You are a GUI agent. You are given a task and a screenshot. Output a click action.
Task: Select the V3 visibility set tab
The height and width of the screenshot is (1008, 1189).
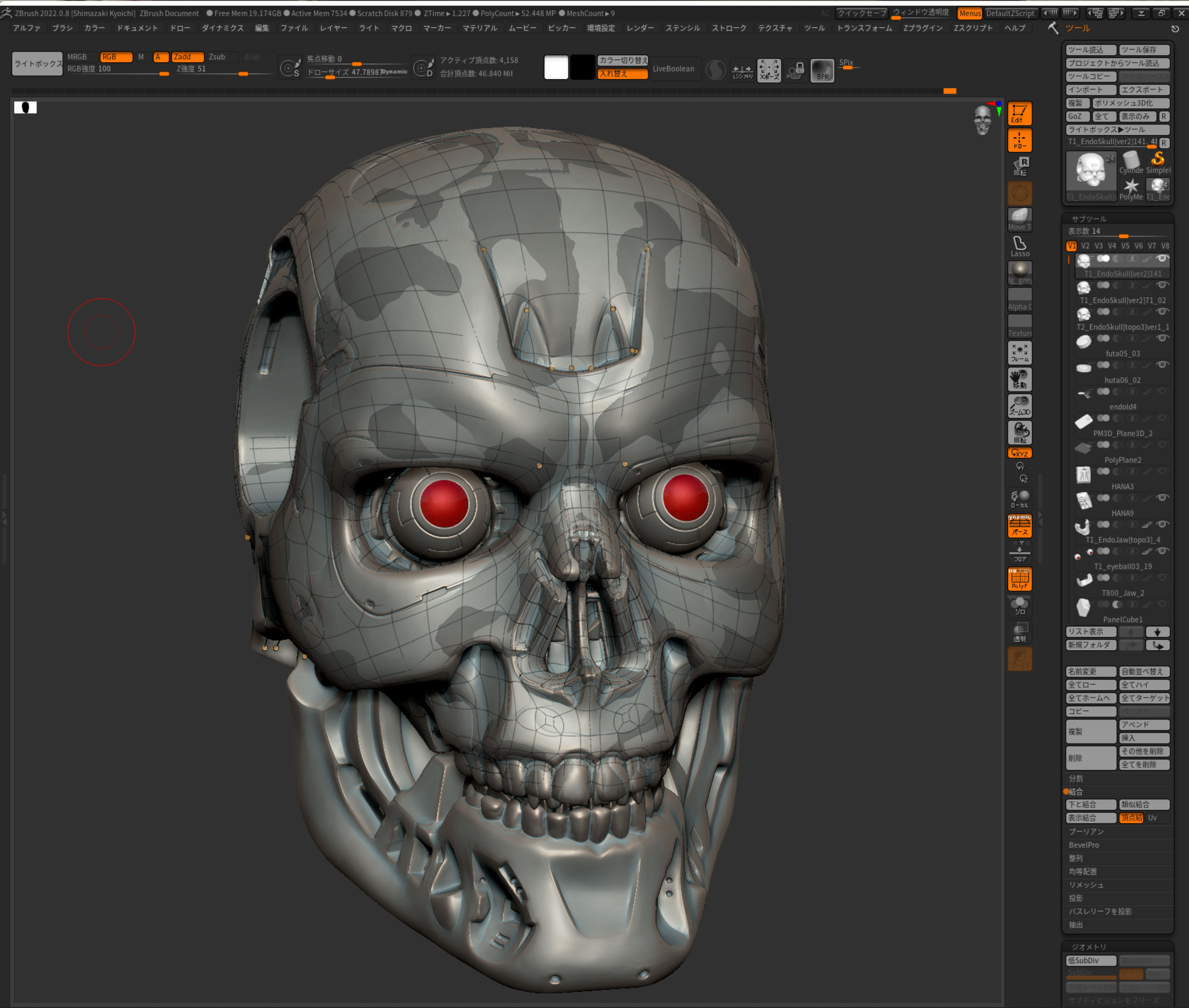point(1099,246)
